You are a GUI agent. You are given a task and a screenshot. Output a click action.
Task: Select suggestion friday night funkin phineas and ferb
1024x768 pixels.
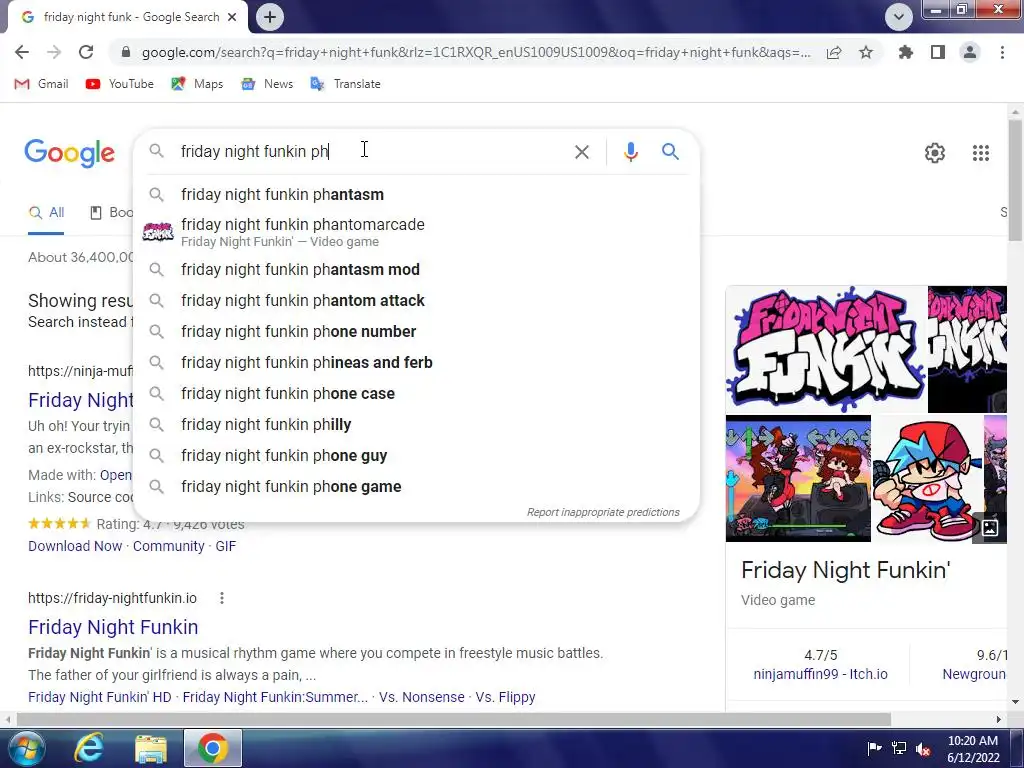pyautogui.click(x=416, y=362)
